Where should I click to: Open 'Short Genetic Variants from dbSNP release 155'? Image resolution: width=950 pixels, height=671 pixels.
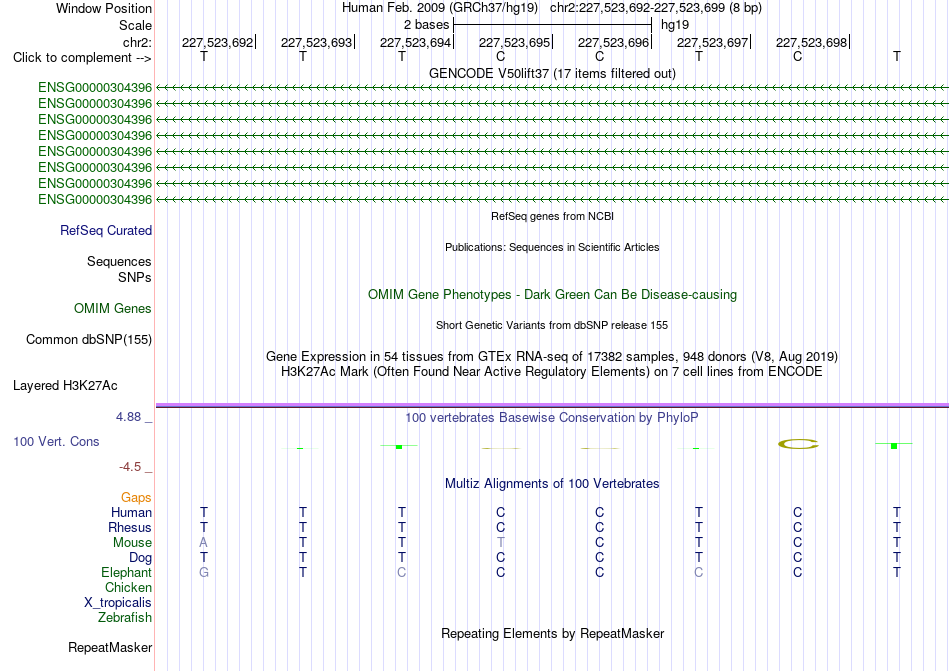click(552, 325)
